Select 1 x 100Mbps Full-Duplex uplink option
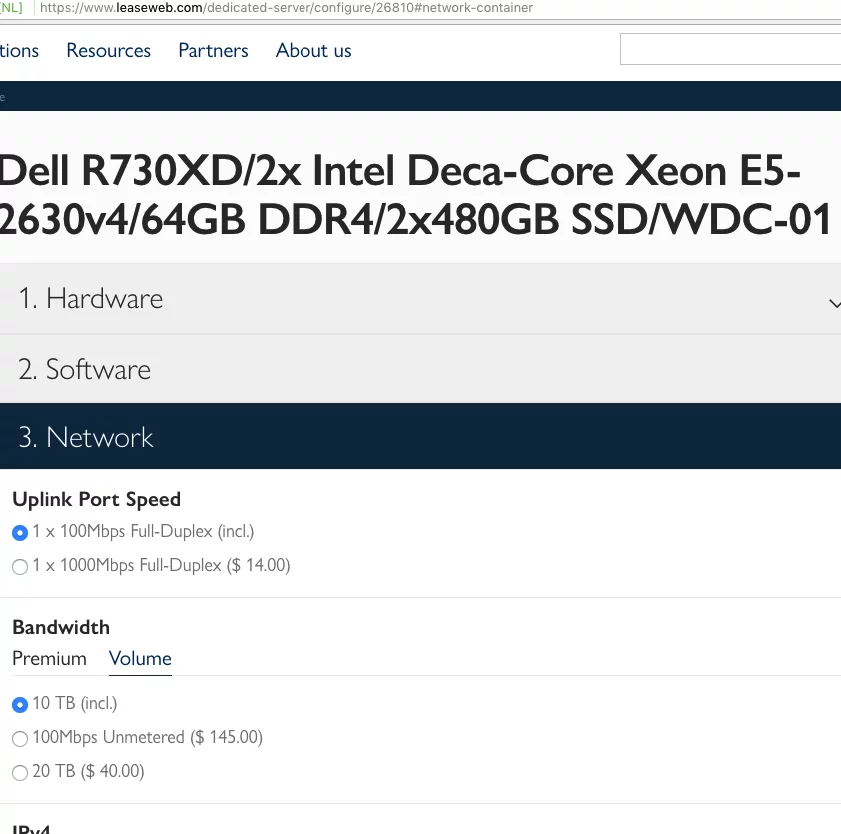Image resolution: width=841 pixels, height=834 pixels. pos(20,533)
